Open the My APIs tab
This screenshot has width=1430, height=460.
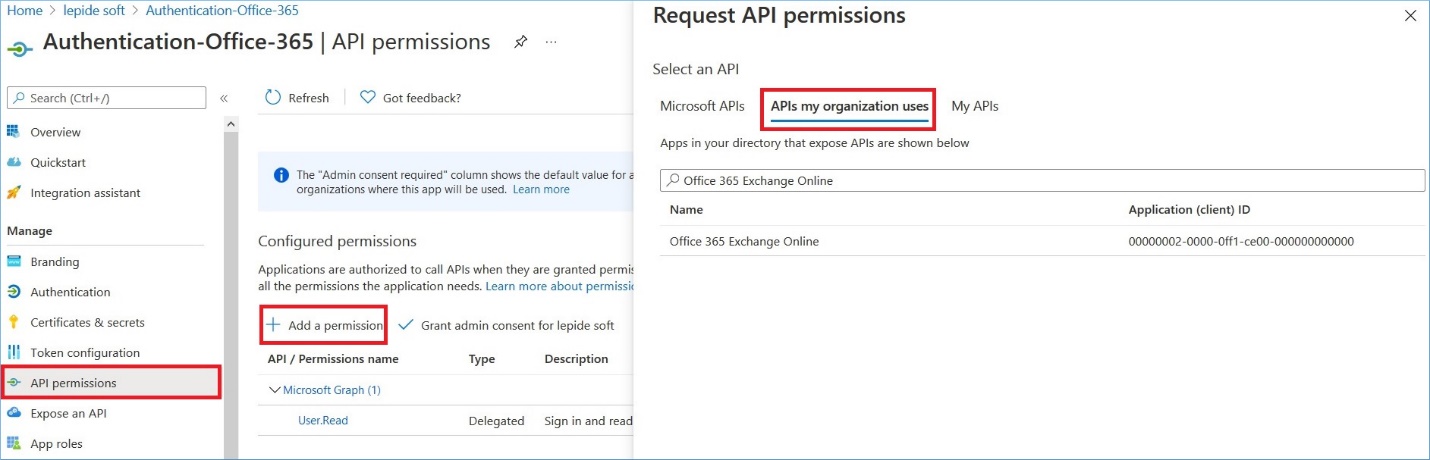click(x=975, y=106)
